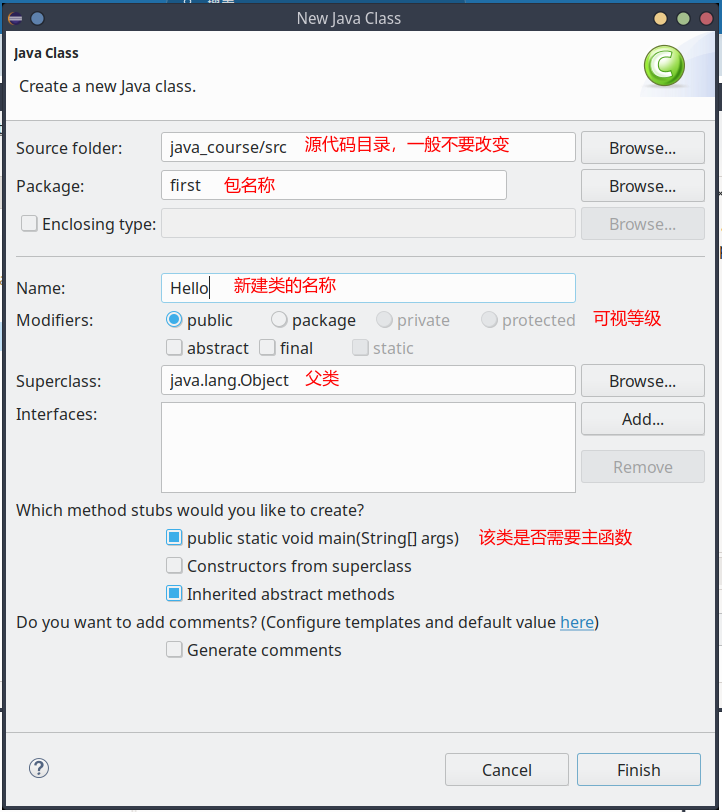This screenshot has height=812, width=722.
Task: Click Add... to add an interface
Action: click(642, 419)
